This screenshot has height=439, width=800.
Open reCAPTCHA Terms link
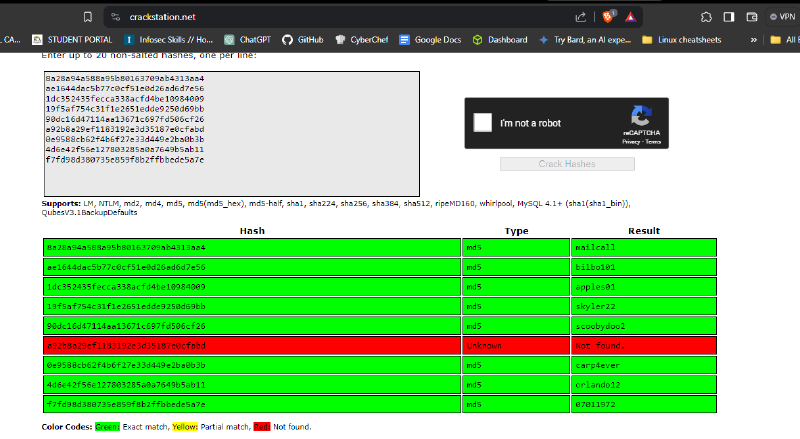tap(653, 142)
